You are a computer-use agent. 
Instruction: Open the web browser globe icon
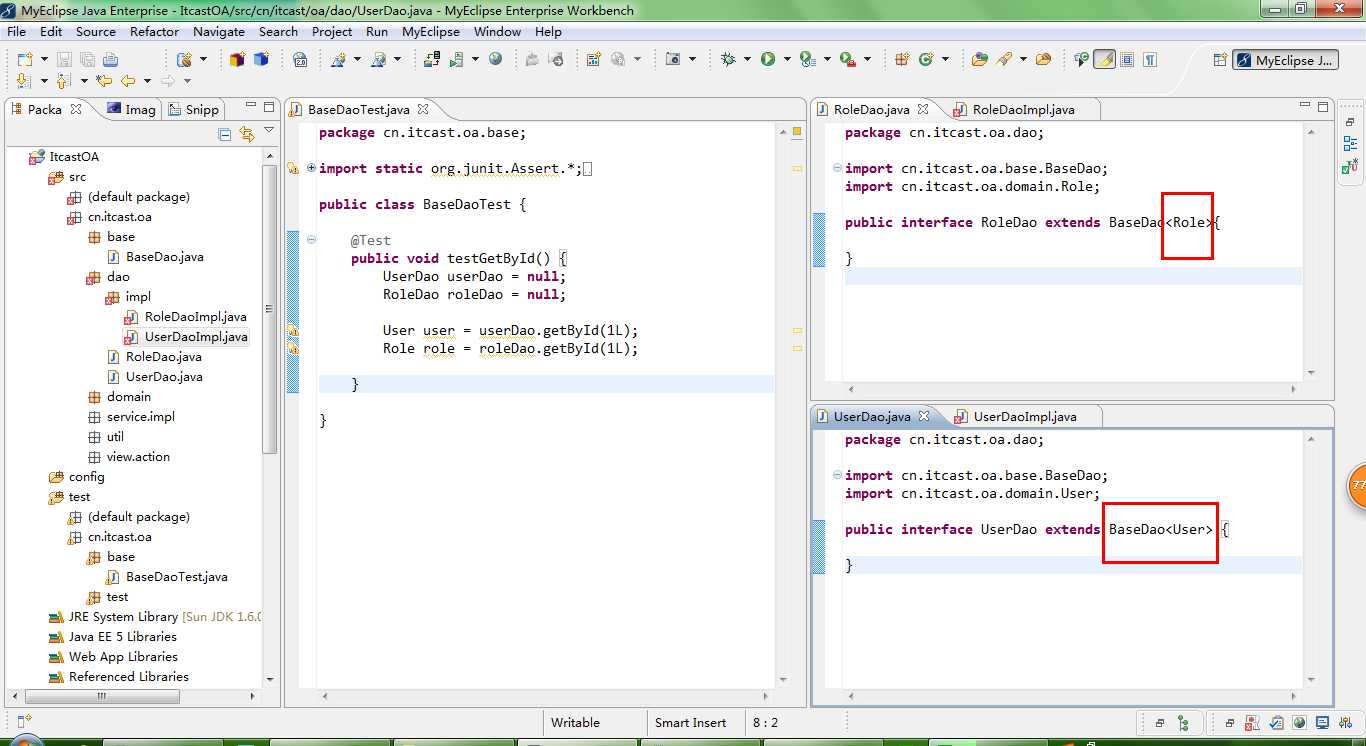point(495,60)
